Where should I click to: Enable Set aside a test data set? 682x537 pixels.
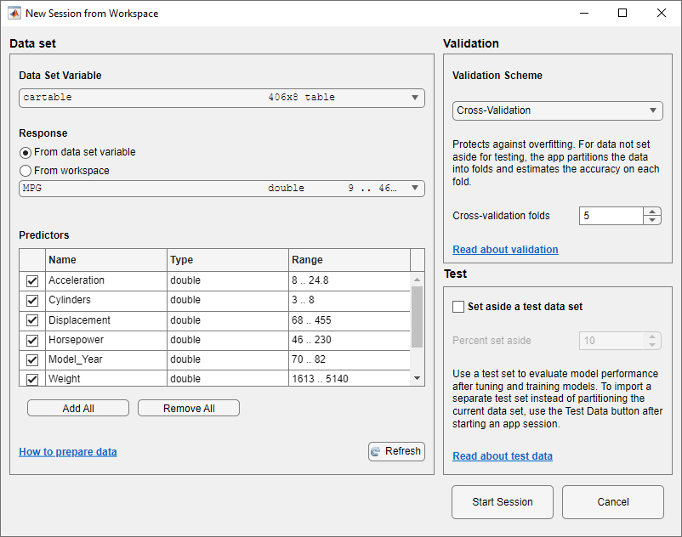pos(459,307)
